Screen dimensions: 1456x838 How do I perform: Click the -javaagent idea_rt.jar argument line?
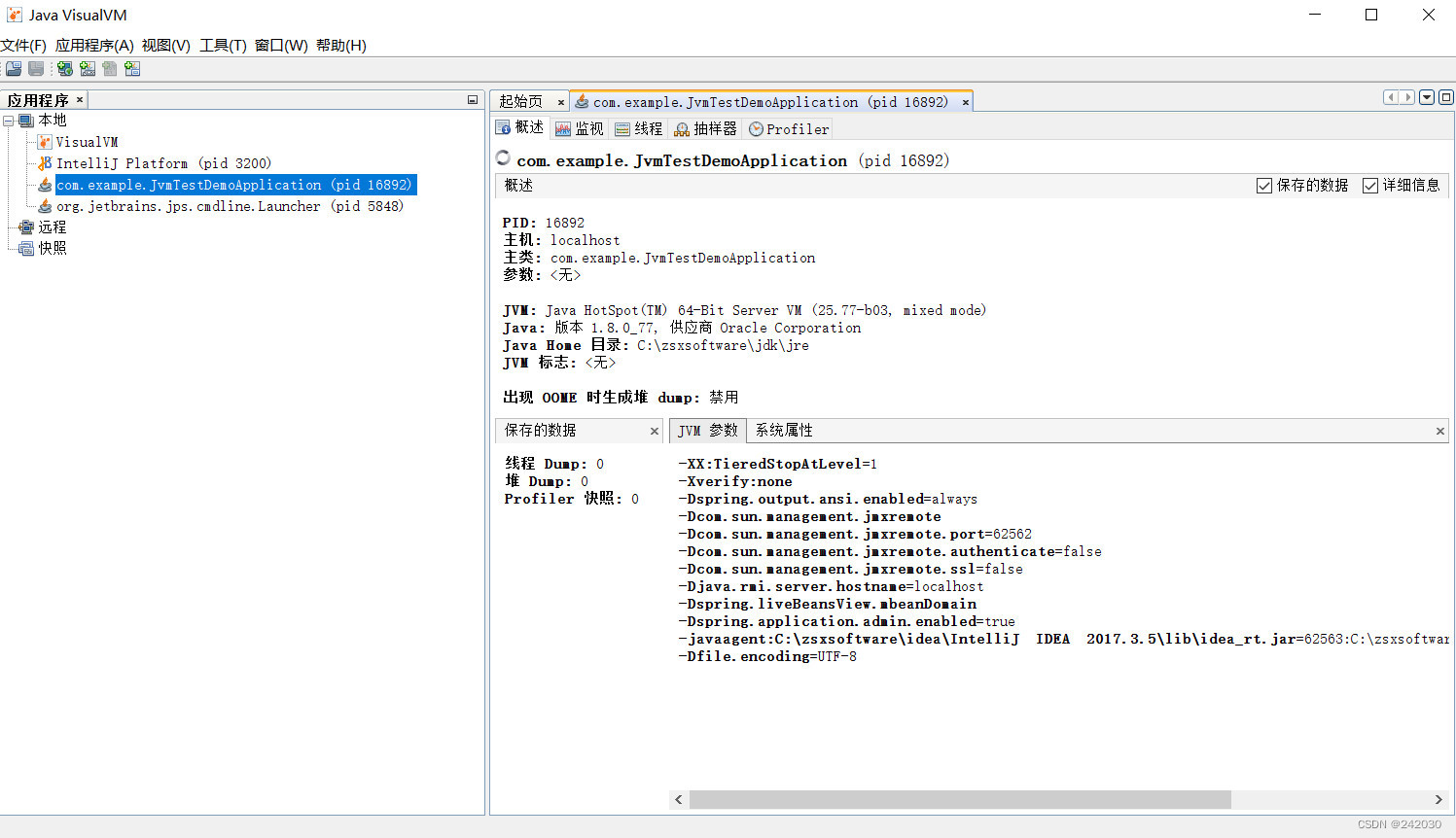[x=1062, y=639]
